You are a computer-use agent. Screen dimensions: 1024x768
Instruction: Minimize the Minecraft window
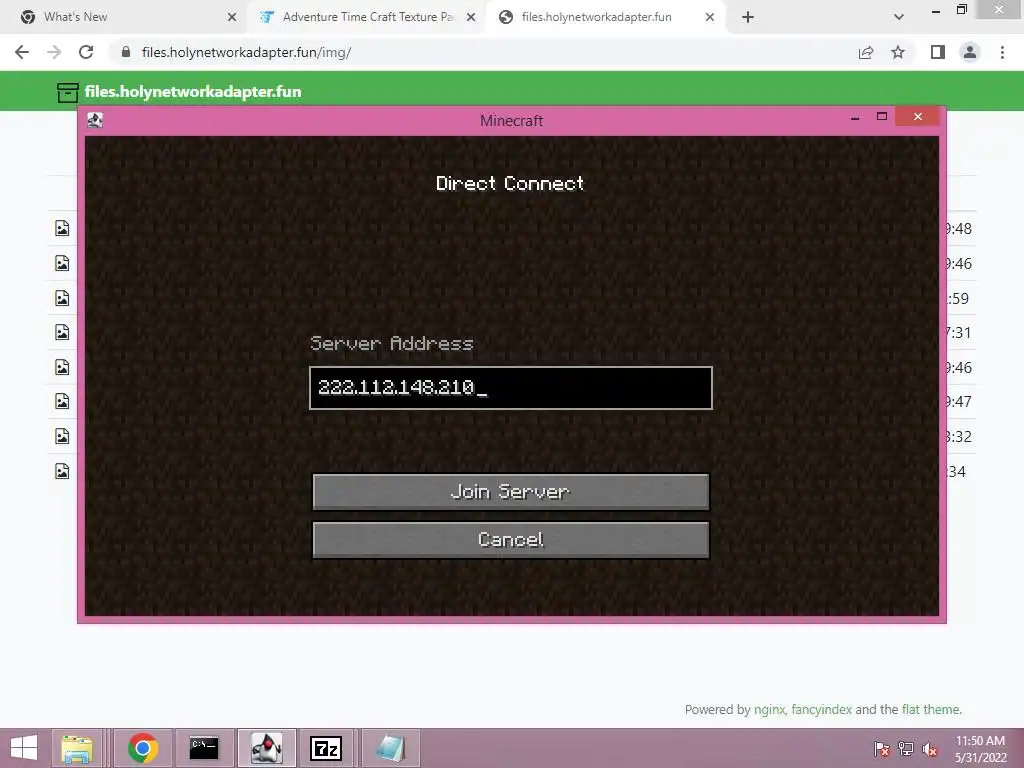coord(855,118)
